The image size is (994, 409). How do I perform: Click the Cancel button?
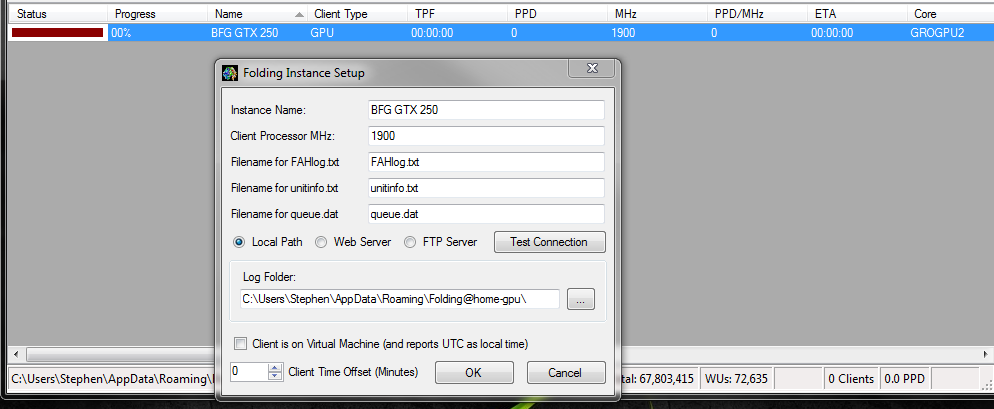click(566, 372)
